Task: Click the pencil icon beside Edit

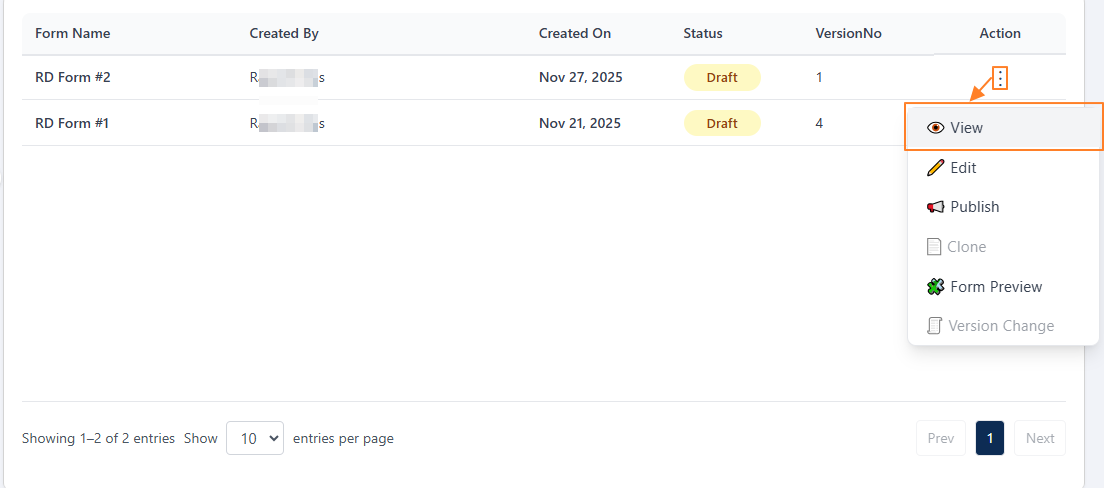Action: pos(935,168)
